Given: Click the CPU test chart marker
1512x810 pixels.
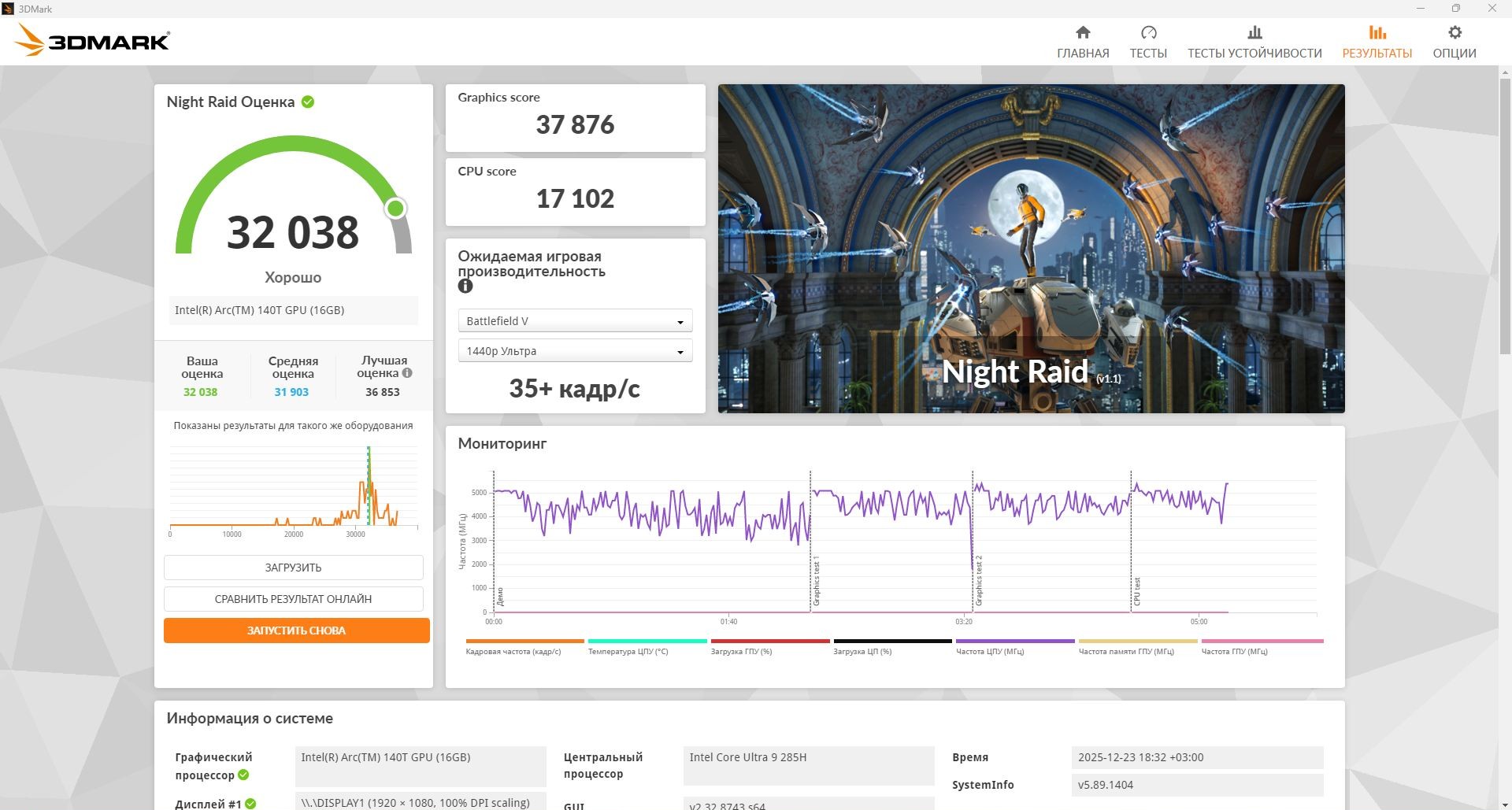Looking at the screenshot, I should click(1137, 591).
